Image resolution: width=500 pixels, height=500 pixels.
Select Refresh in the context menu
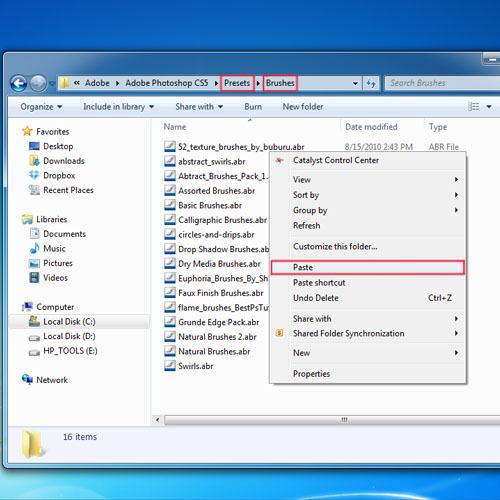tap(367, 226)
